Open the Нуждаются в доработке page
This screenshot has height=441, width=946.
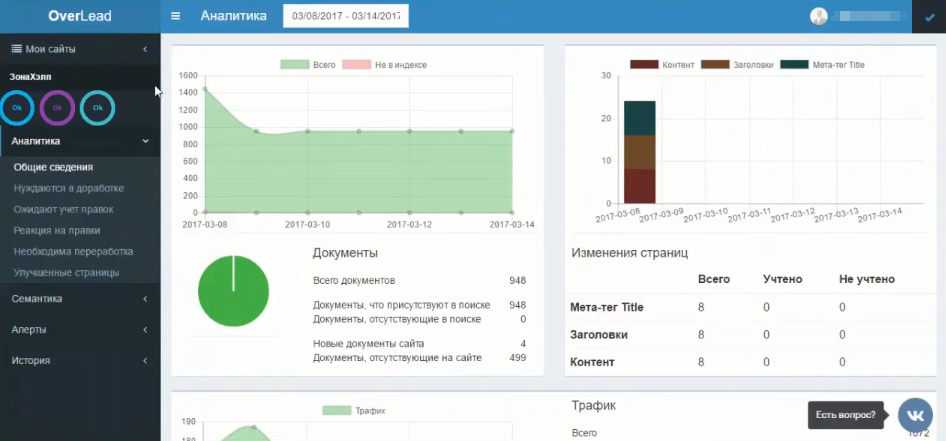pyautogui.click(x=69, y=188)
